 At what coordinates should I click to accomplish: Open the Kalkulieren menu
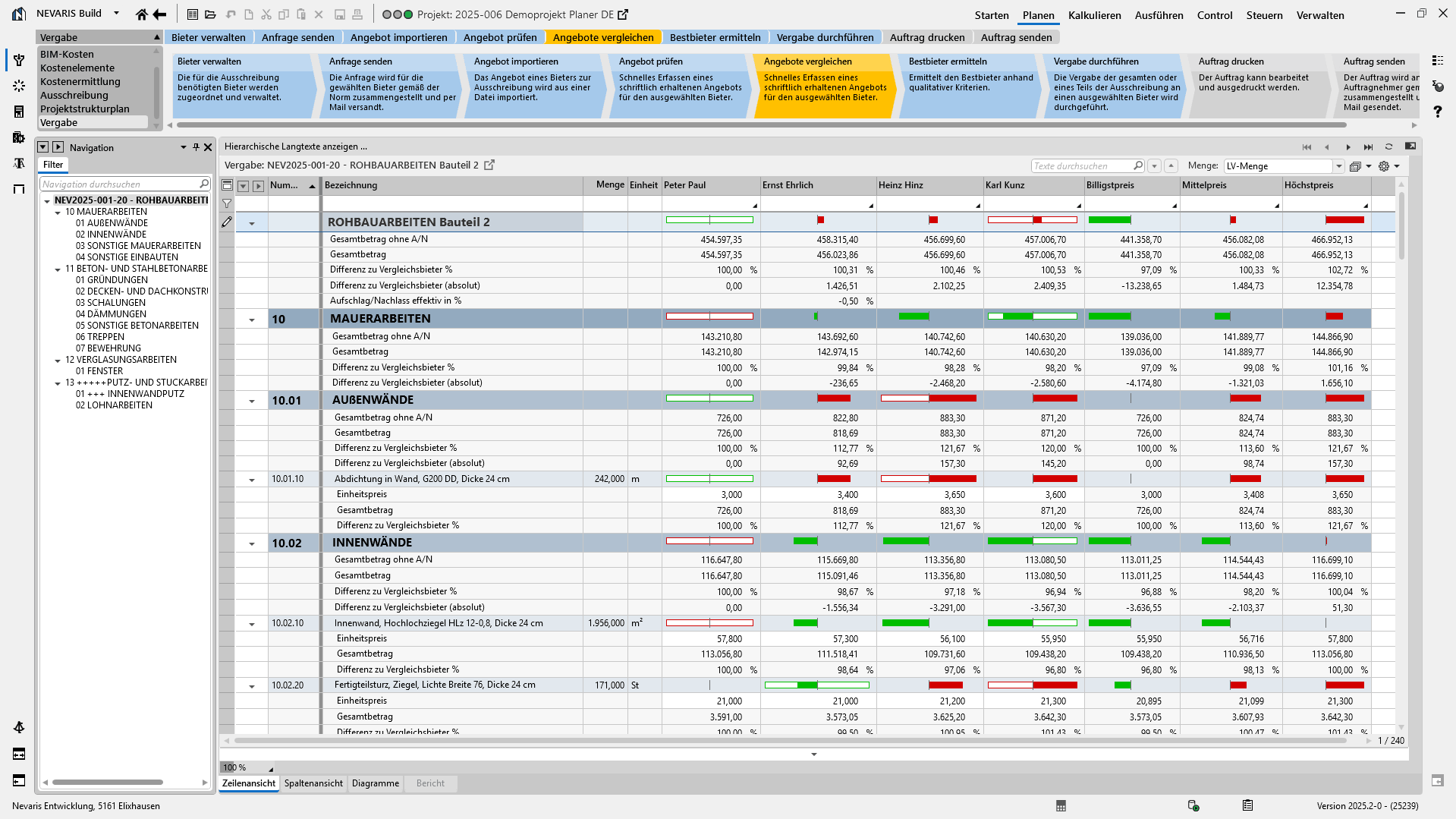pyautogui.click(x=1094, y=15)
